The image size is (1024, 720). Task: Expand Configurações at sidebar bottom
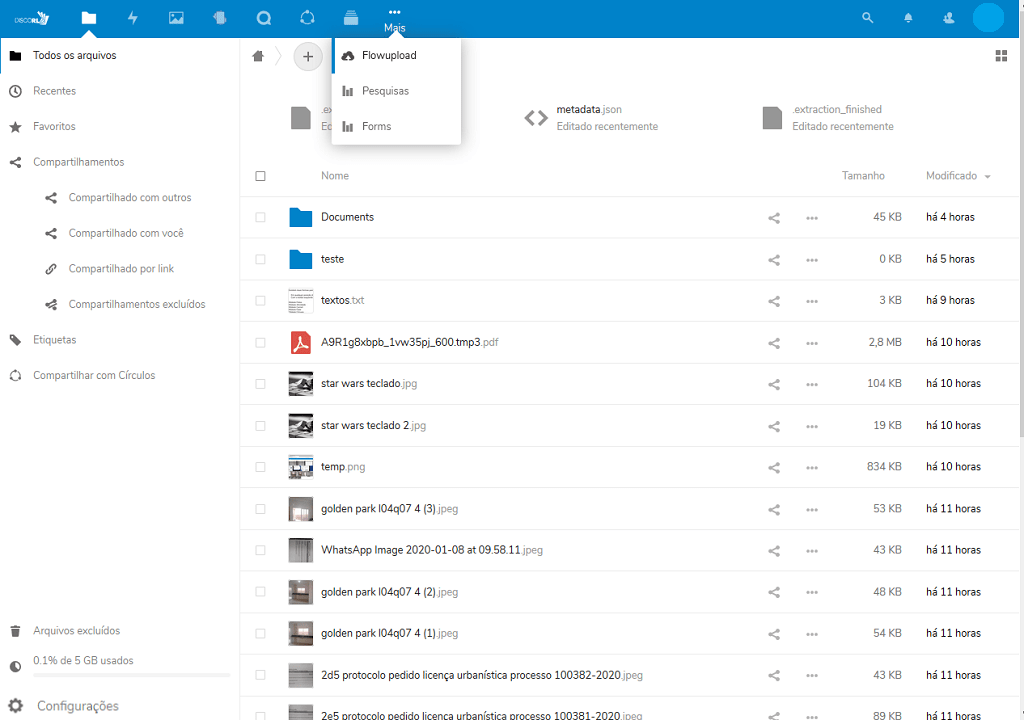77,706
